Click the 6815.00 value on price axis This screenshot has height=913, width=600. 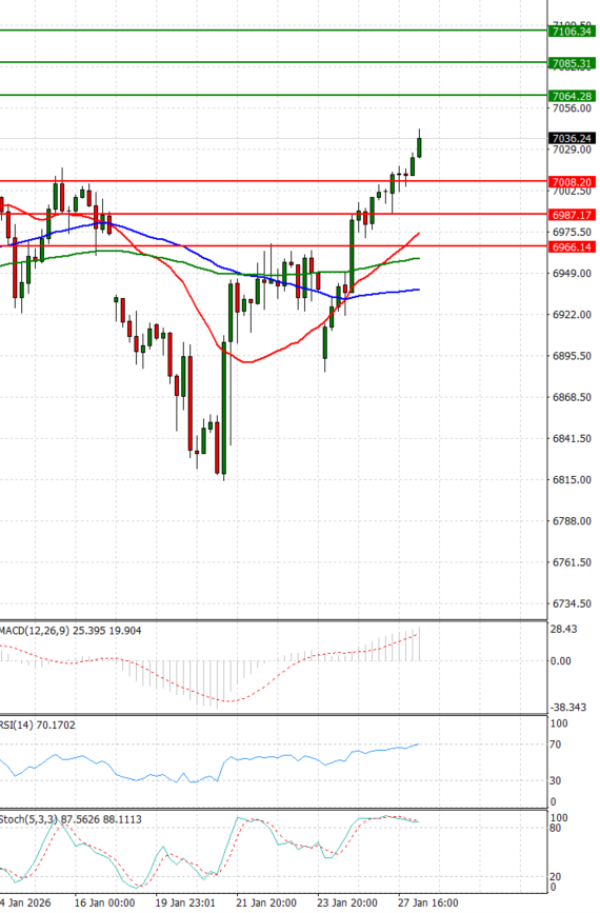tap(571, 480)
